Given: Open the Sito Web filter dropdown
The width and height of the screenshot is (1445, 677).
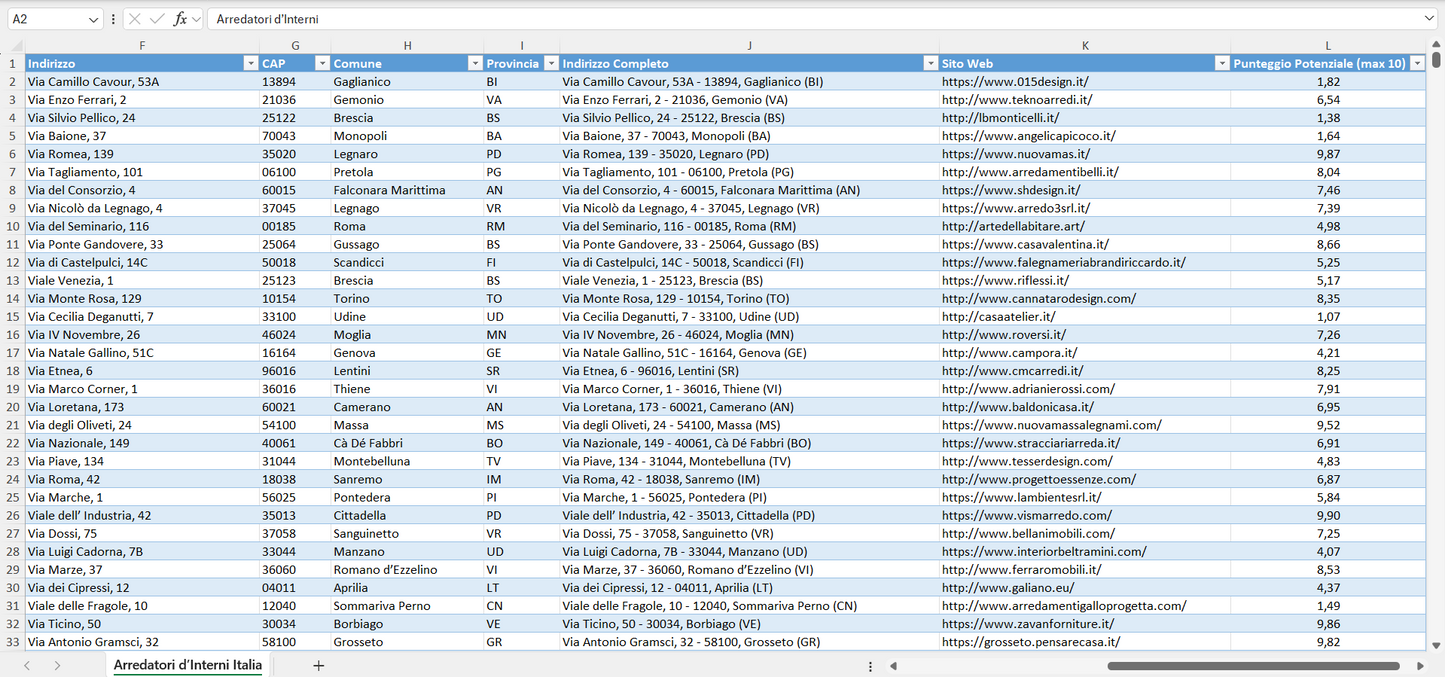Looking at the screenshot, I should [1221, 63].
